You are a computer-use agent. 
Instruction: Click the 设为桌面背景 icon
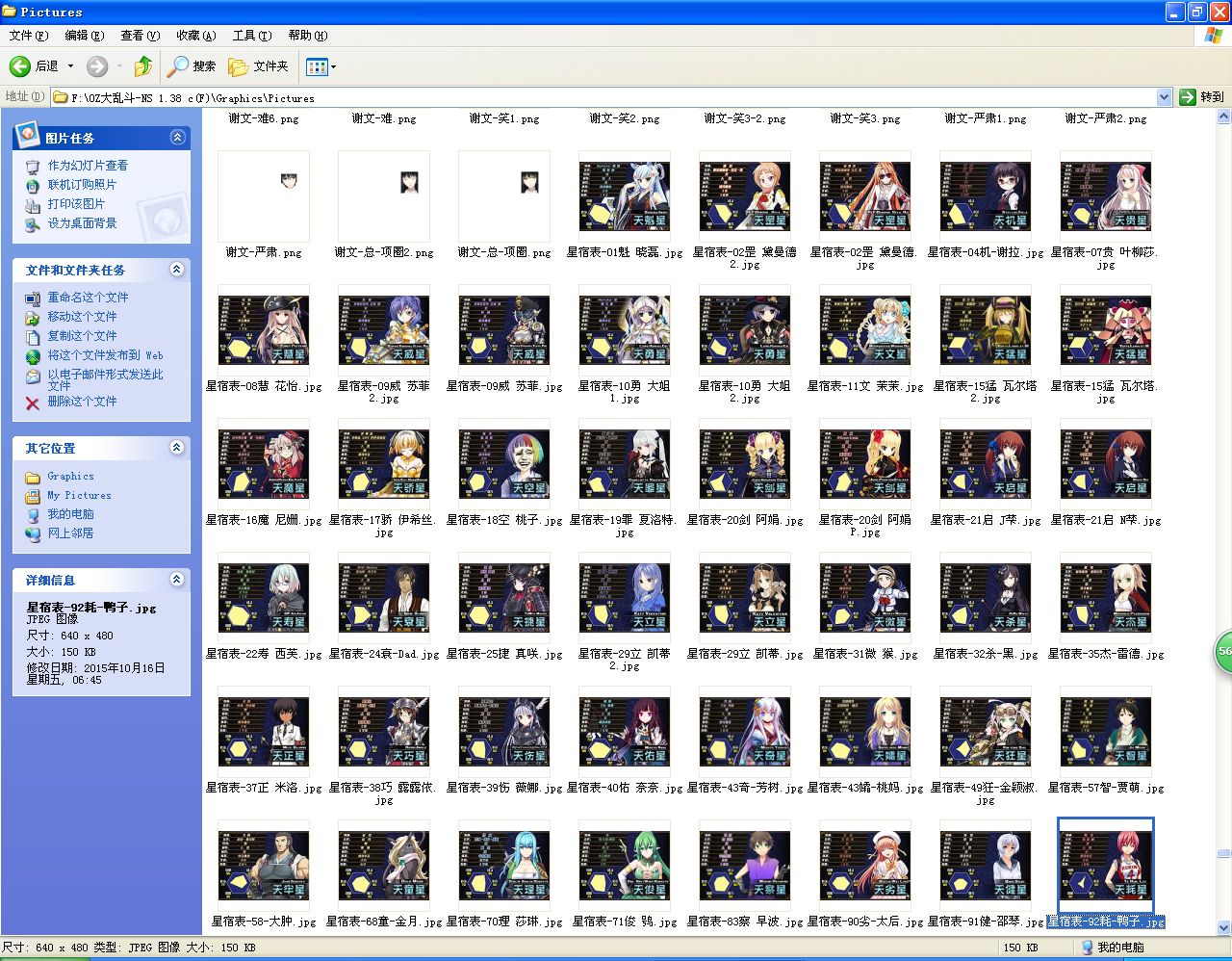click(33, 224)
